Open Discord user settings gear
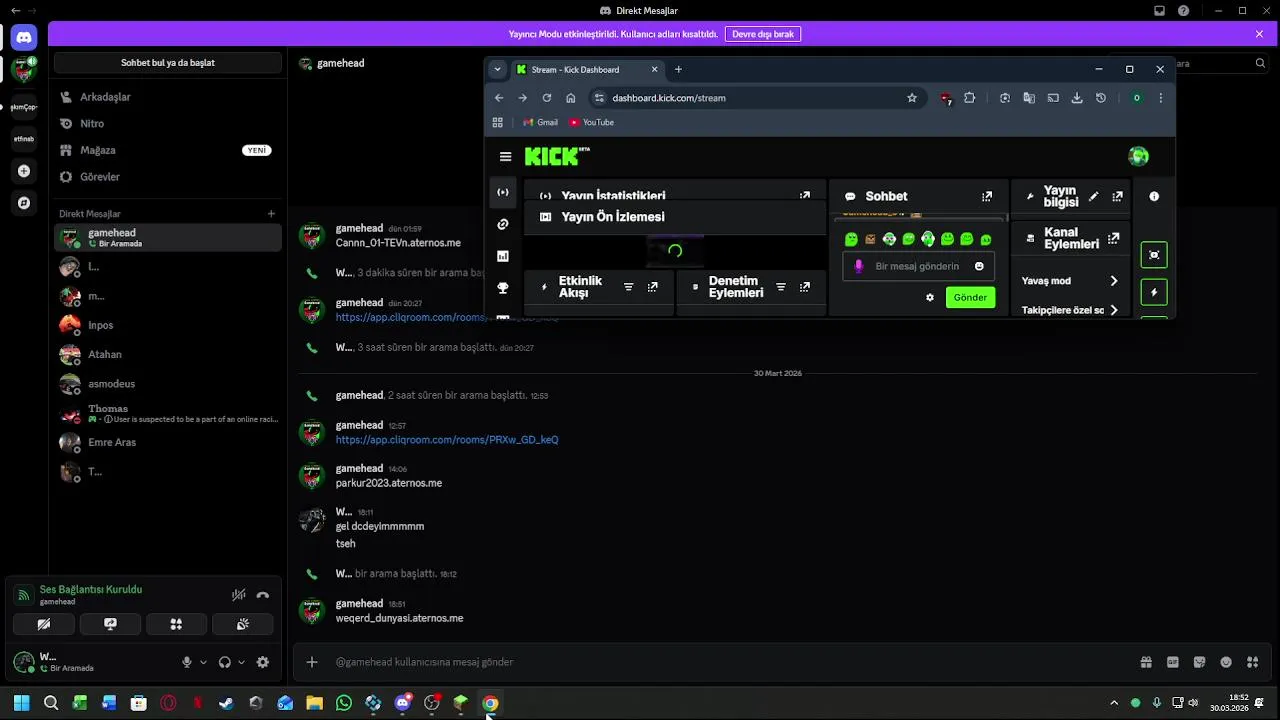1280x720 pixels. [263, 662]
